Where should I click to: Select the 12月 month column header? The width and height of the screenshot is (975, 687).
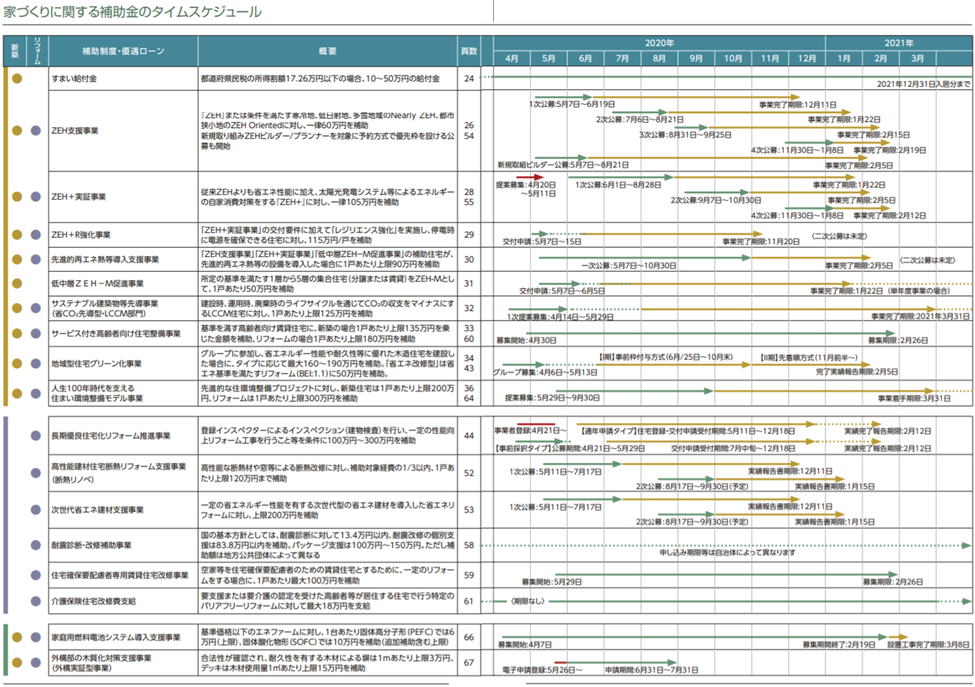pos(806,58)
